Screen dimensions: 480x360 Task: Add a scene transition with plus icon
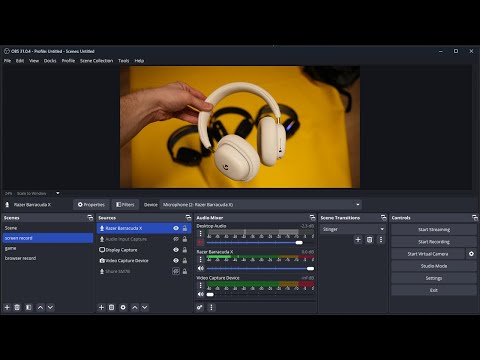pos(358,240)
